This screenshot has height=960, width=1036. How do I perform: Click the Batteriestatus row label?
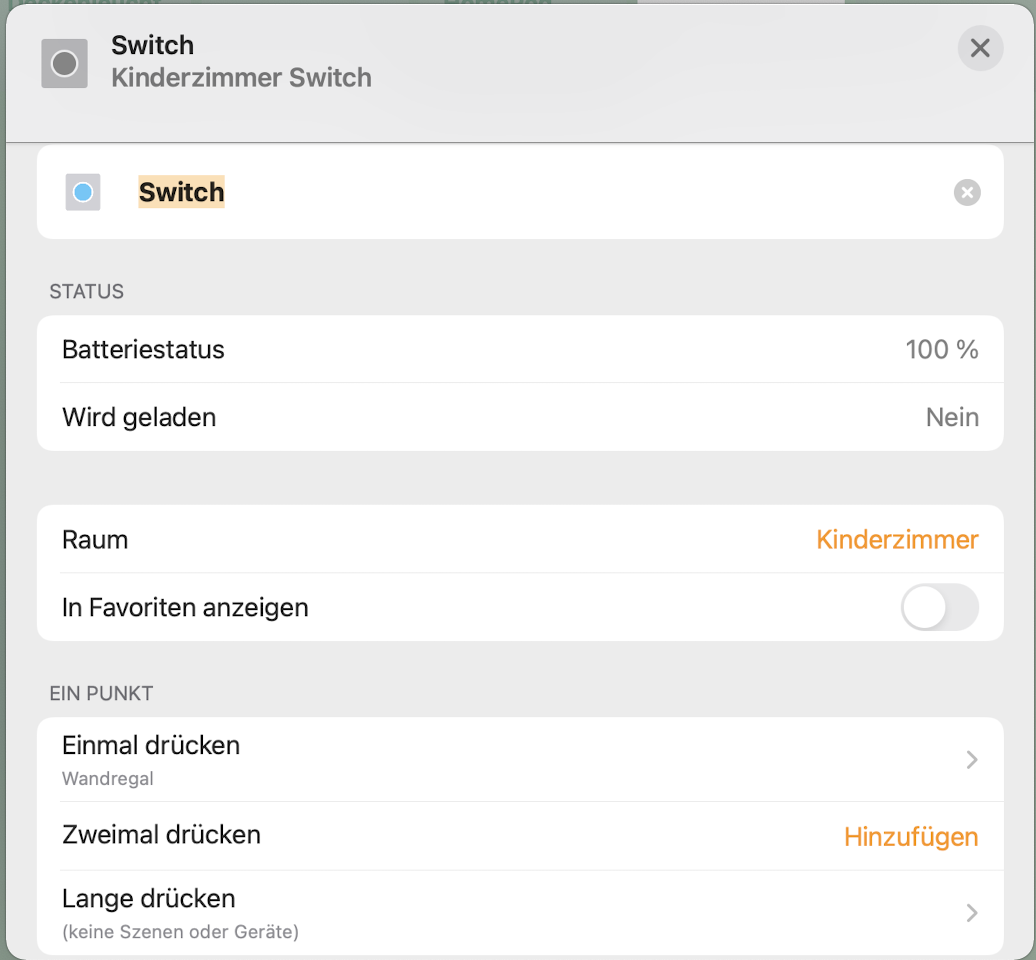pyautogui.click(x=143, y=350)
